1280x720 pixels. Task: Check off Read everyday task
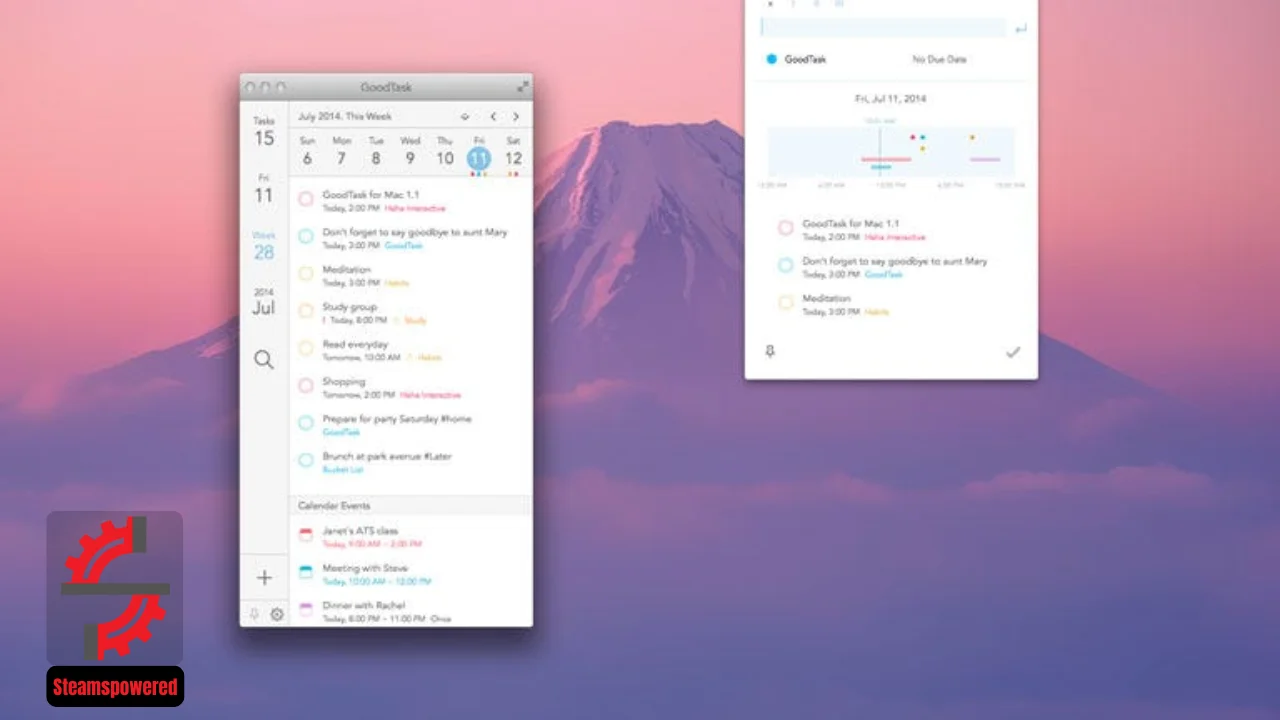coord(306,348)
